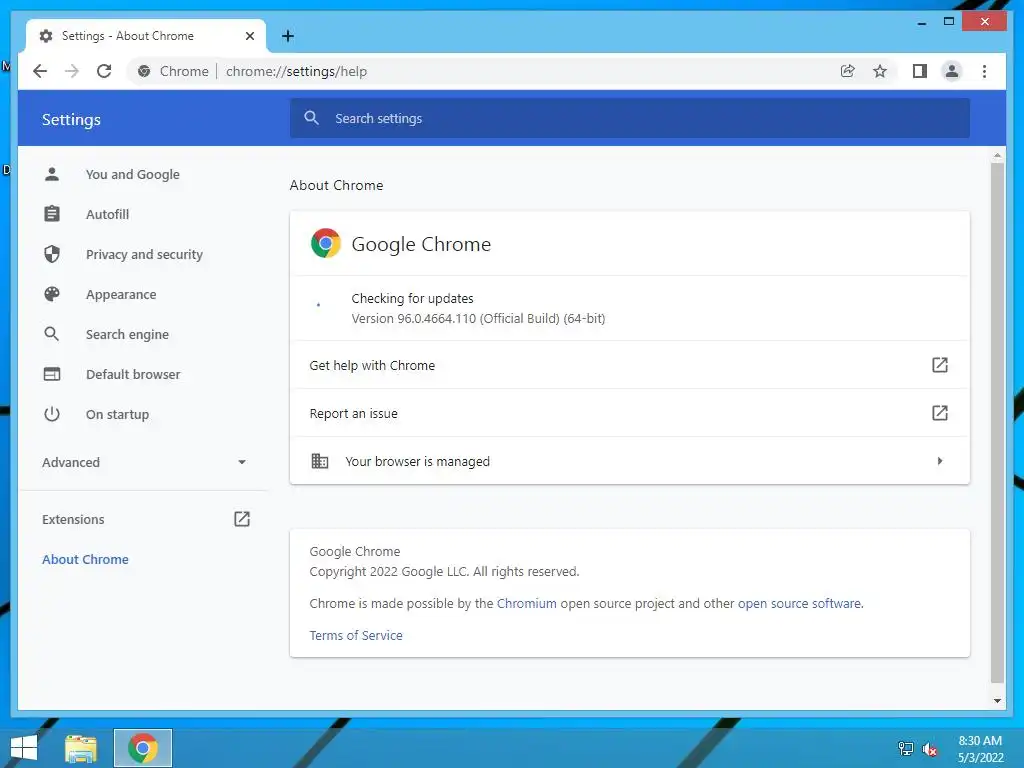Open the share page icon in address bar

click(847, 71)
